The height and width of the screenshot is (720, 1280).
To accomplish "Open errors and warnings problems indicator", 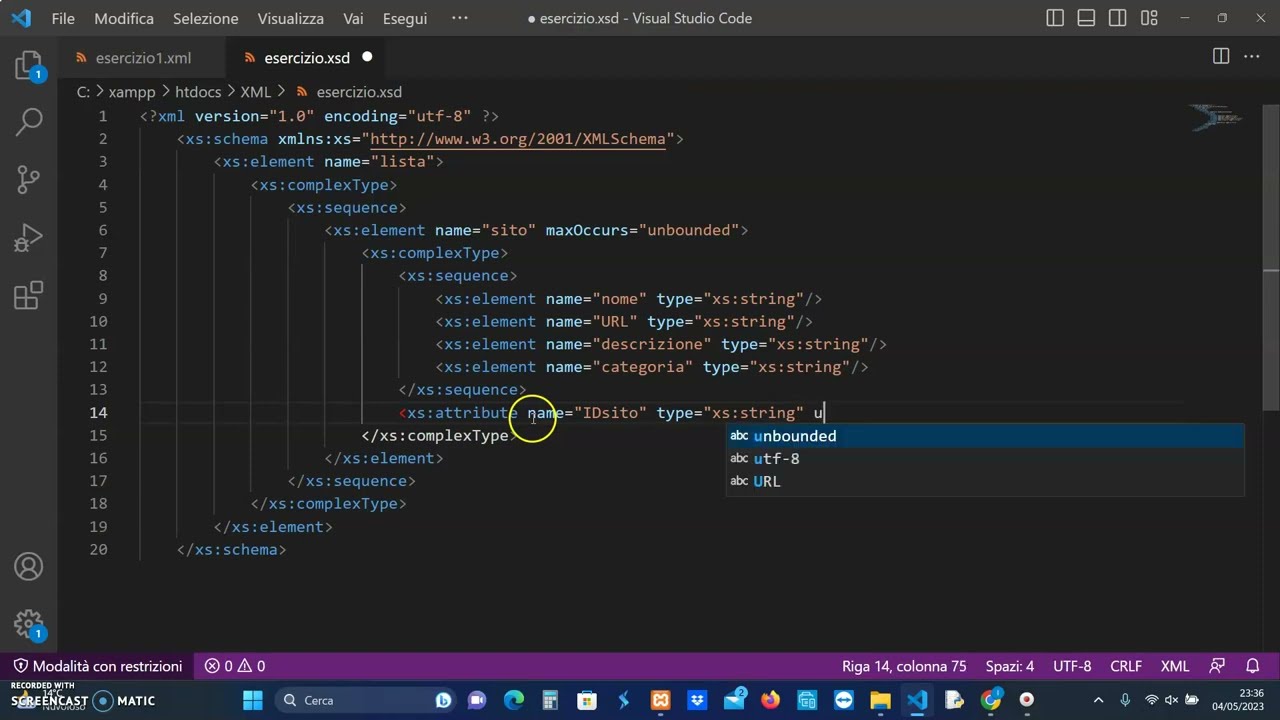I will [x=235, y=666].
